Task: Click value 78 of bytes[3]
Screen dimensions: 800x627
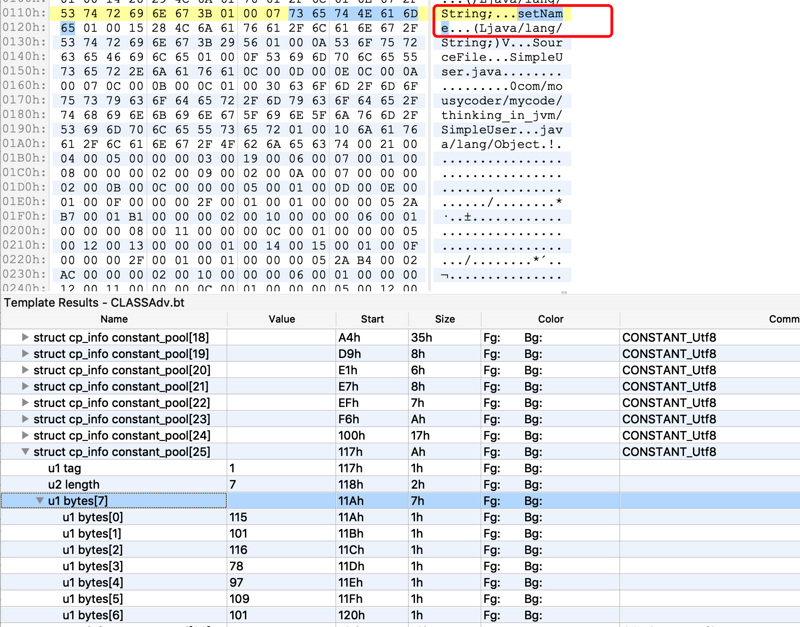Action: 236,566
